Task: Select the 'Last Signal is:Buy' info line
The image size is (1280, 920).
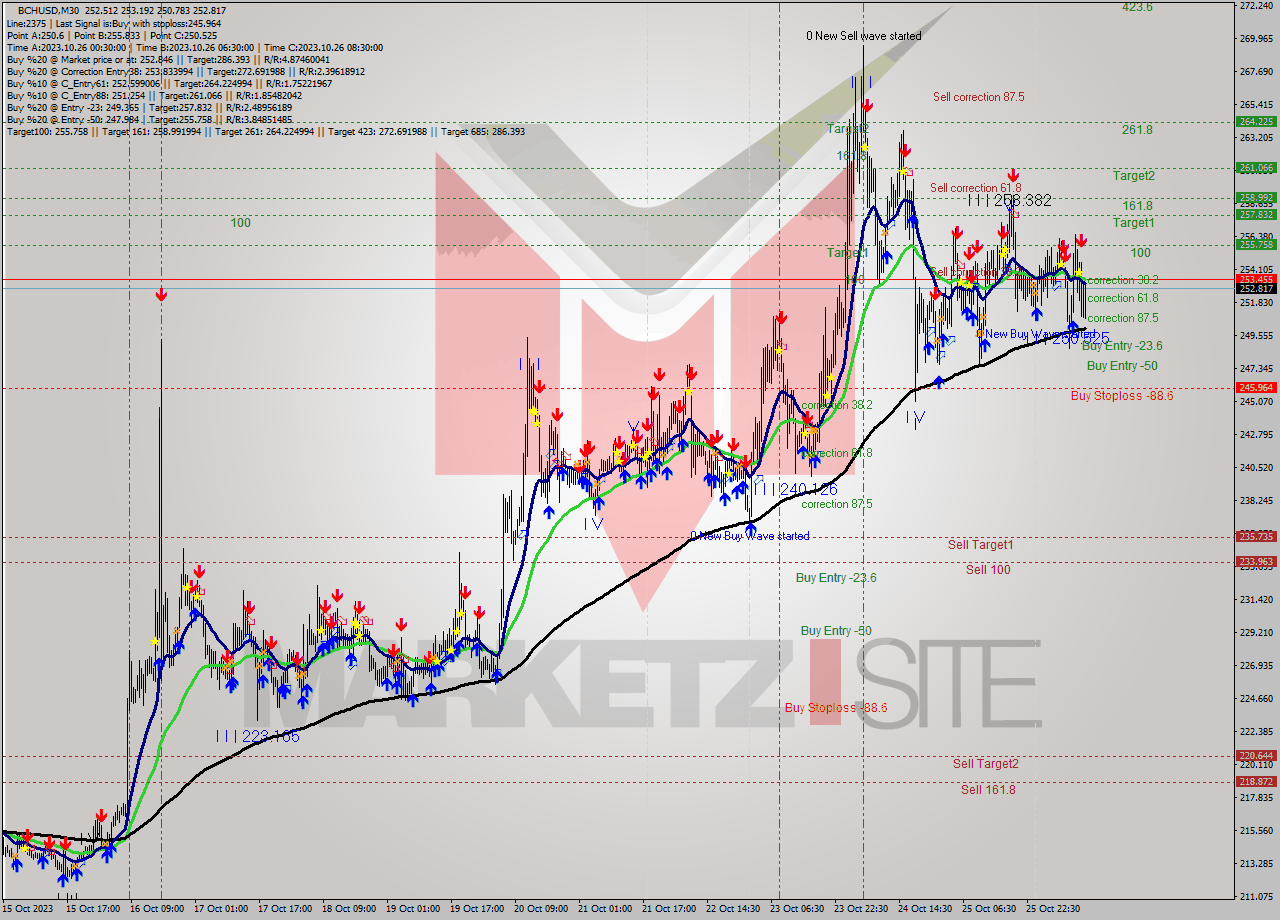Action: tap(114, 23)
